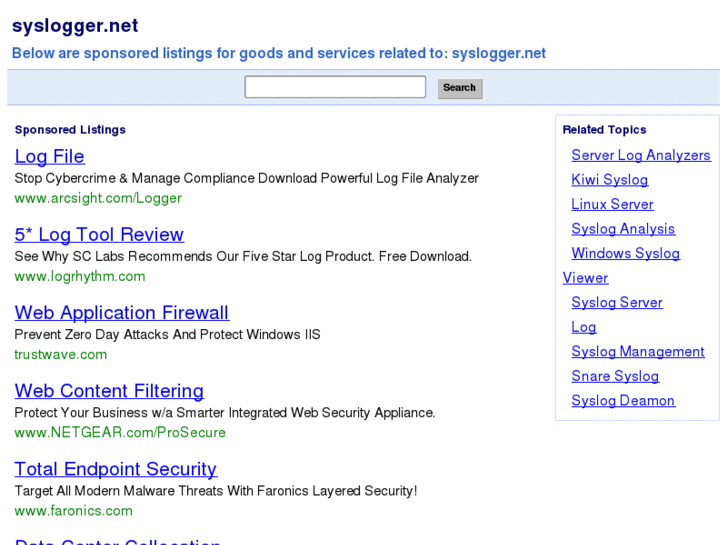Select Syslog Deamon related topic
Screen dimensions: 727x545
623,401
